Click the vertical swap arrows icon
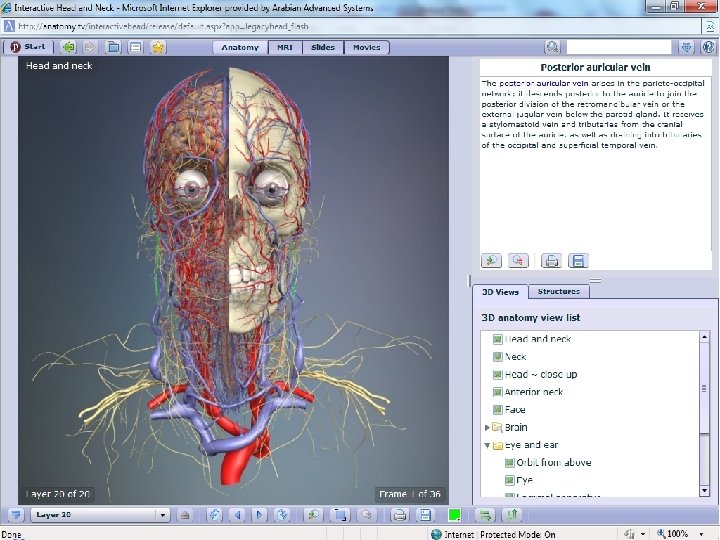This screenshot has height=540, width=720. (x=512, y=515)
